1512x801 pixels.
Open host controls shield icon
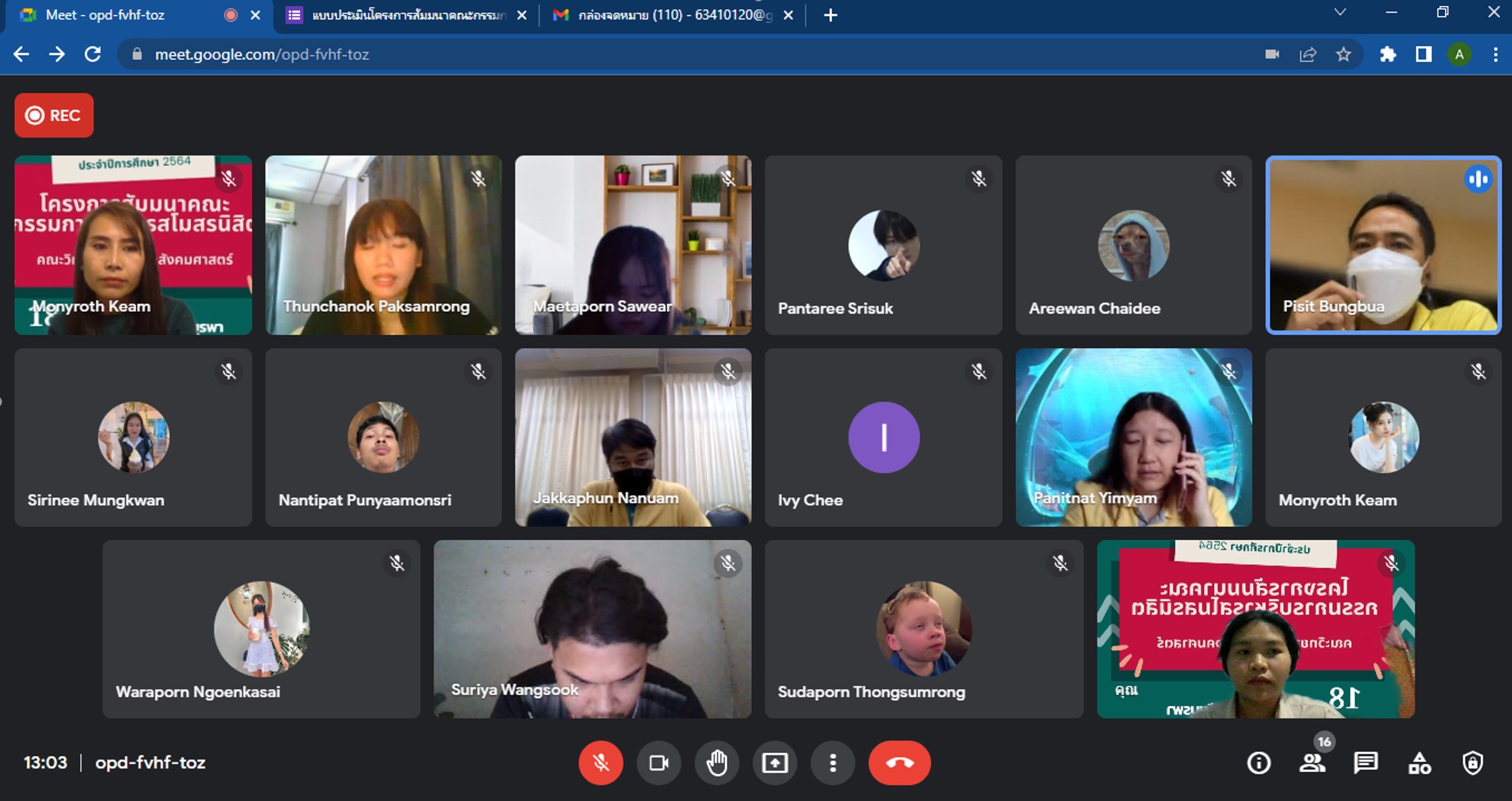[x=1472, y=763]
